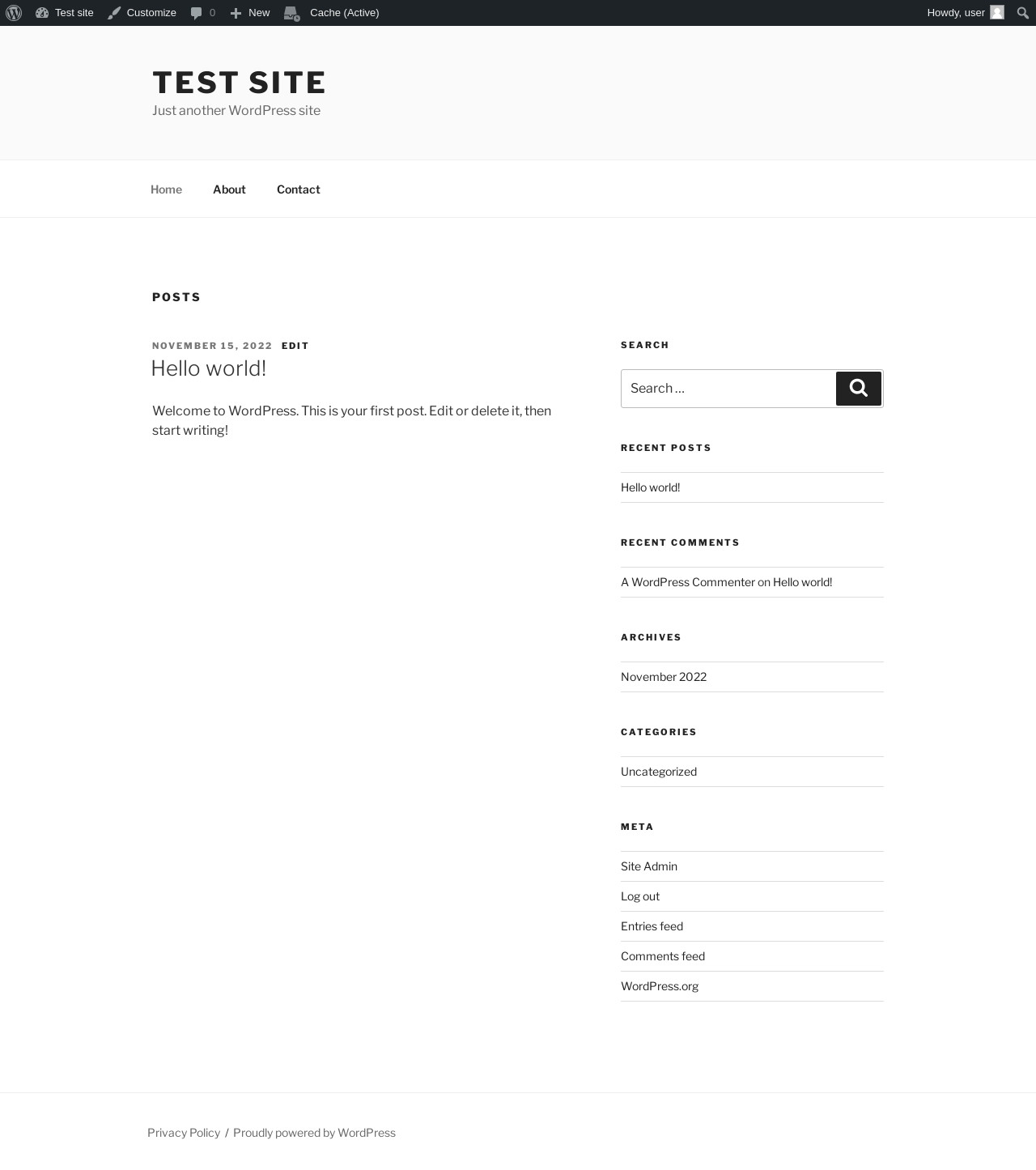The height and width of the screenshot is (1170, 1036).
Task: Click the Cache (Active) plugin icon
Action: [x=291, y=12]
